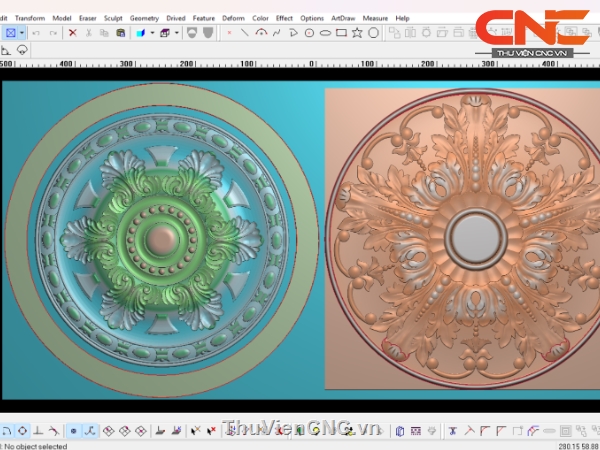Pick the straight Line drawing tool
The width and height of the screenshot is (600, 450).
(x=245, y=33)
